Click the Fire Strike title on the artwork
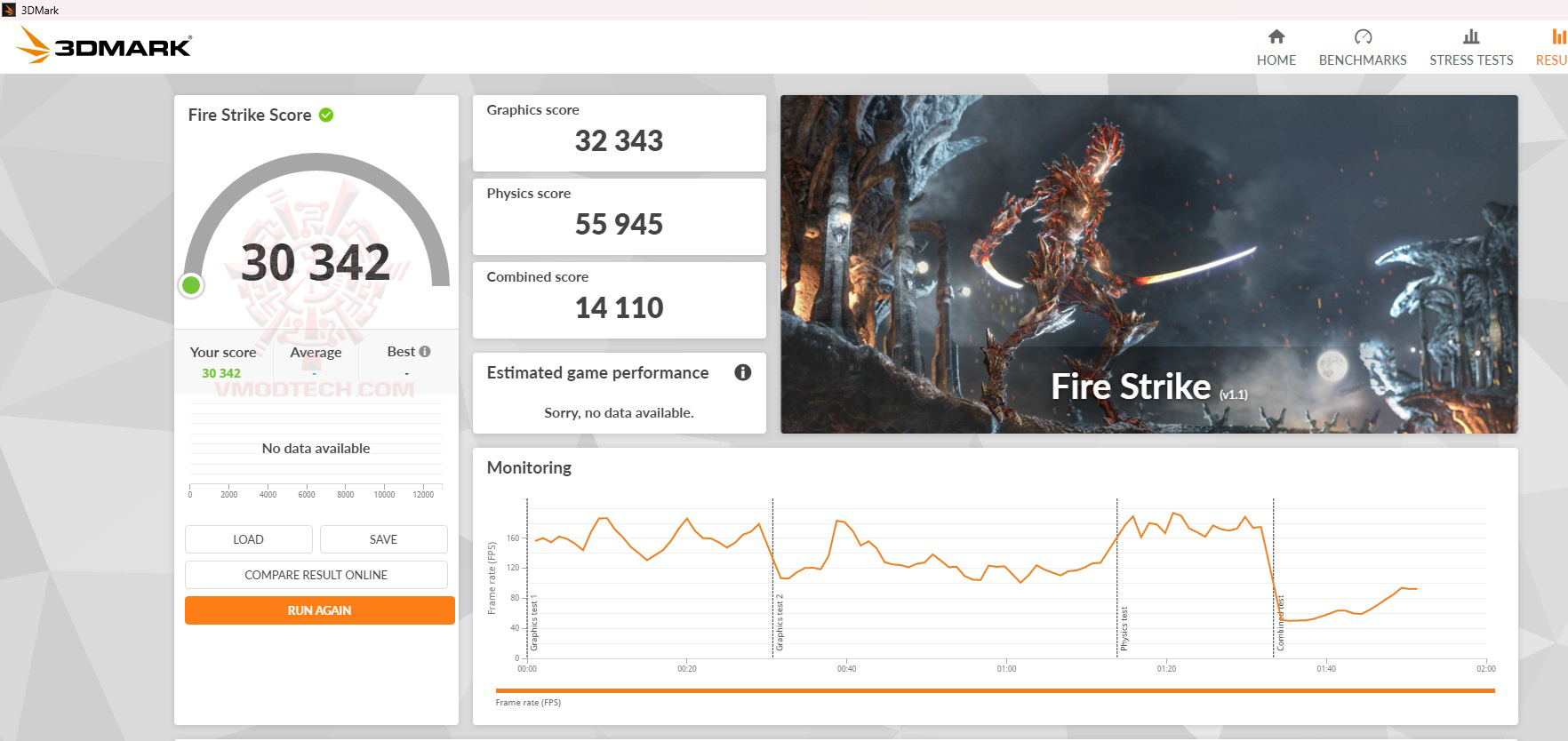Screen dimensions: 1568x741 click(1131, 386)
